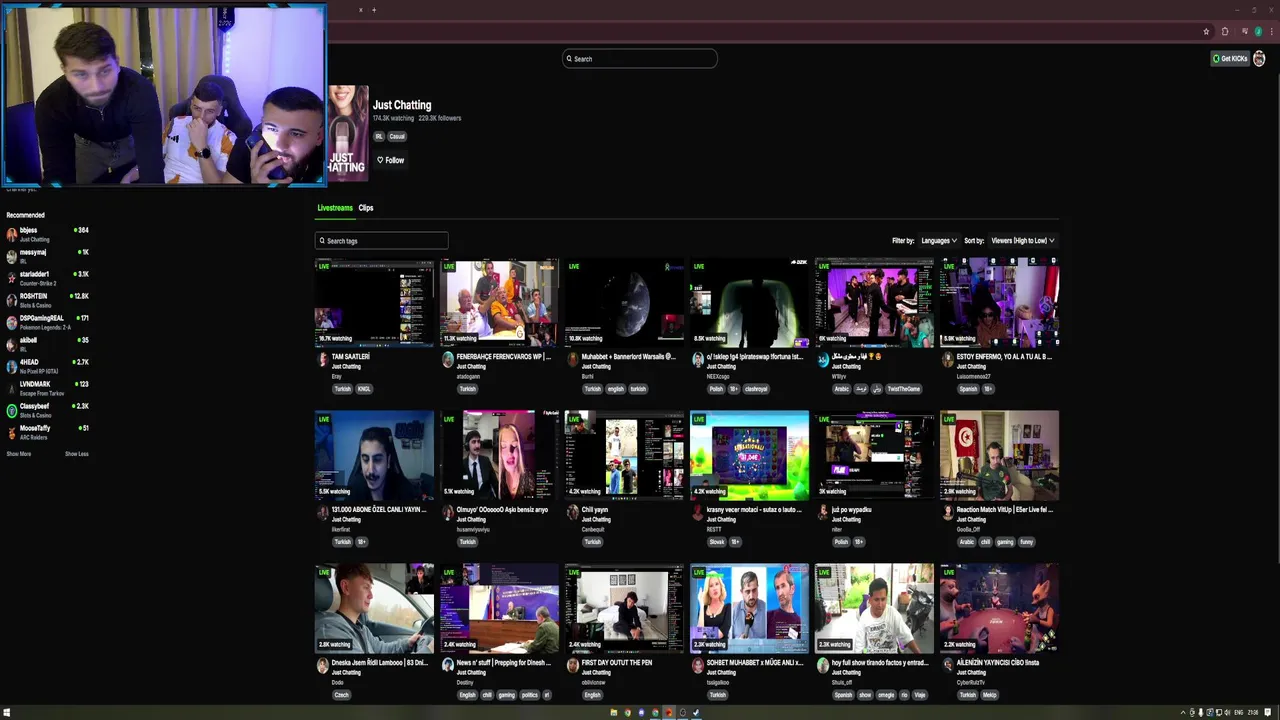Open MooseTaffy avatar in Recommended list
The image size is (1280, 720).
[12, 432]
